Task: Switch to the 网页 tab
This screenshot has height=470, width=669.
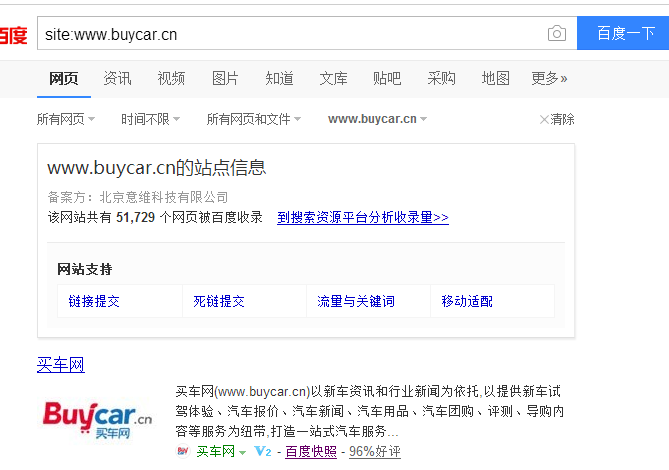Action: click(64, 78)
